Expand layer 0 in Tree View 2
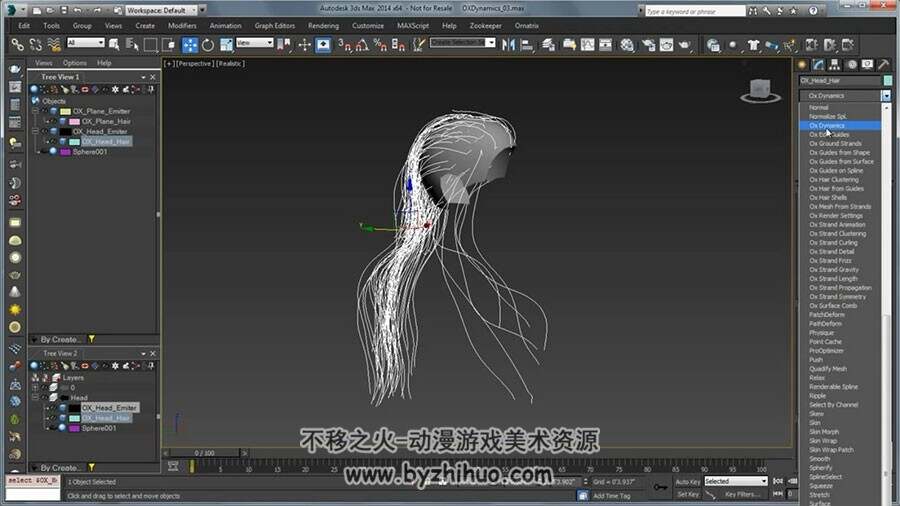The image size is (900, 506). [36, 388]
